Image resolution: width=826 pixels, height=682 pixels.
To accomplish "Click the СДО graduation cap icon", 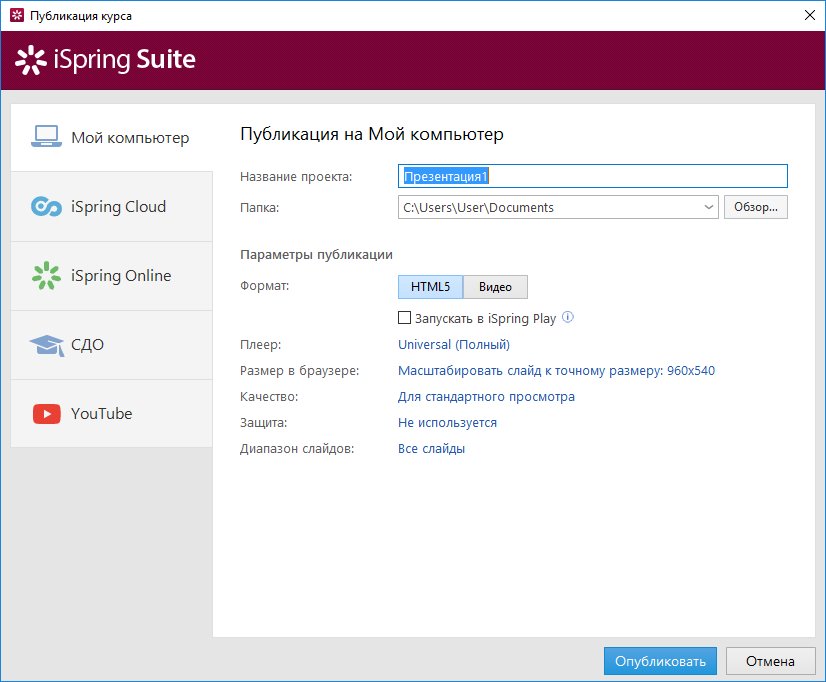I will coord(47,345).
